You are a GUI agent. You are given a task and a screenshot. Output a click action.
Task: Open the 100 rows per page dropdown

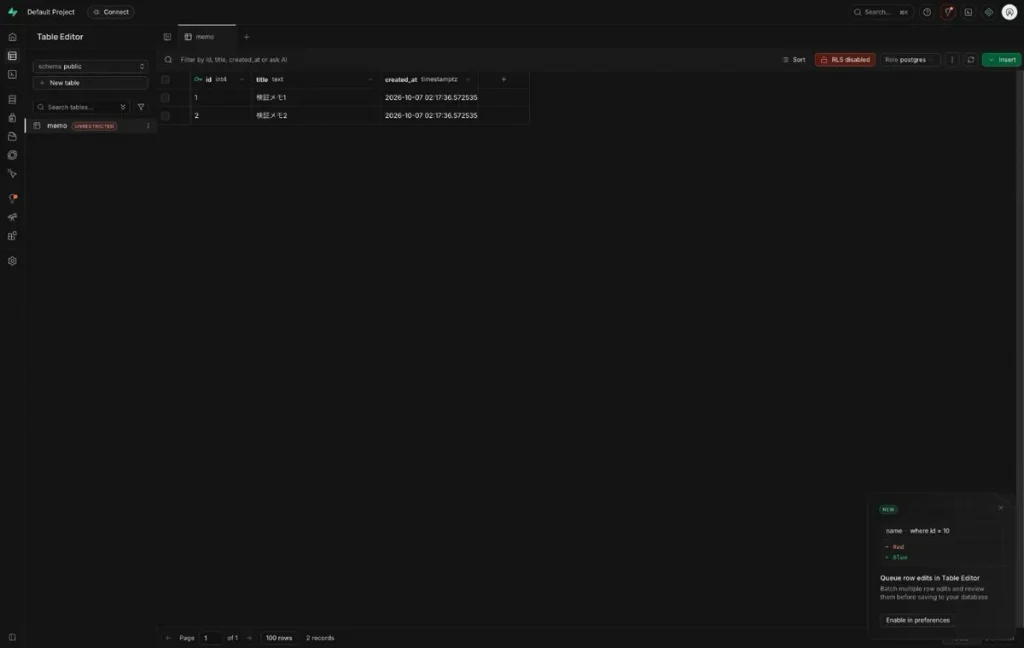(x=279, y=638)
